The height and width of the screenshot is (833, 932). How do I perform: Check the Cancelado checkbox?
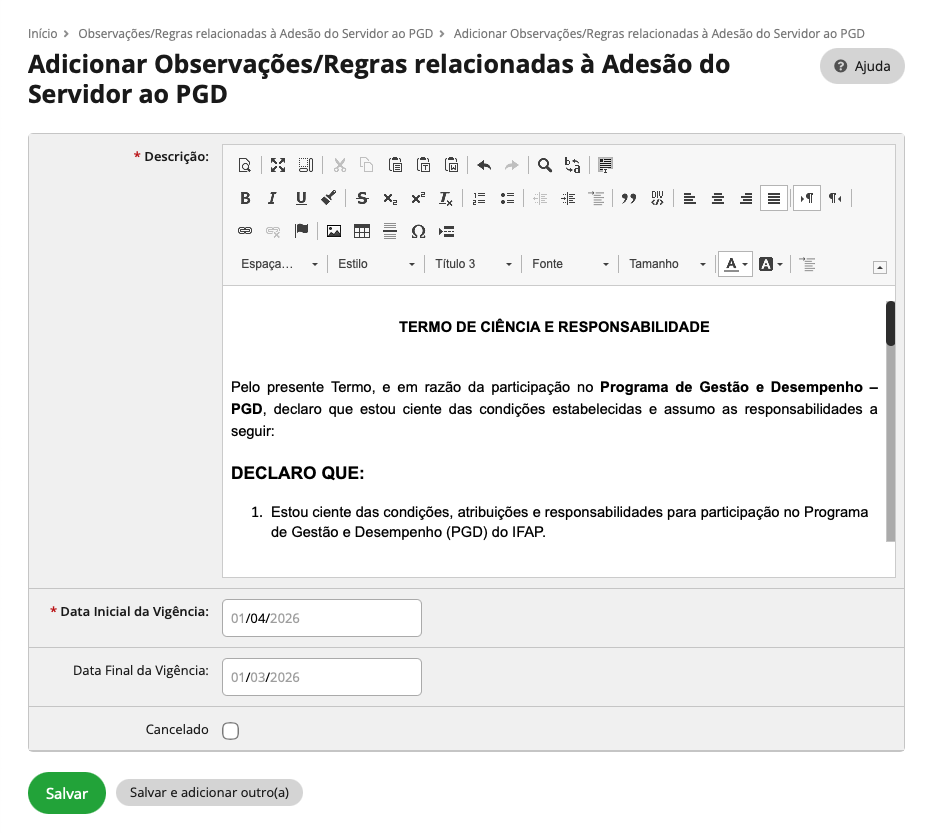pyautogui.click(x=231, y=731)
